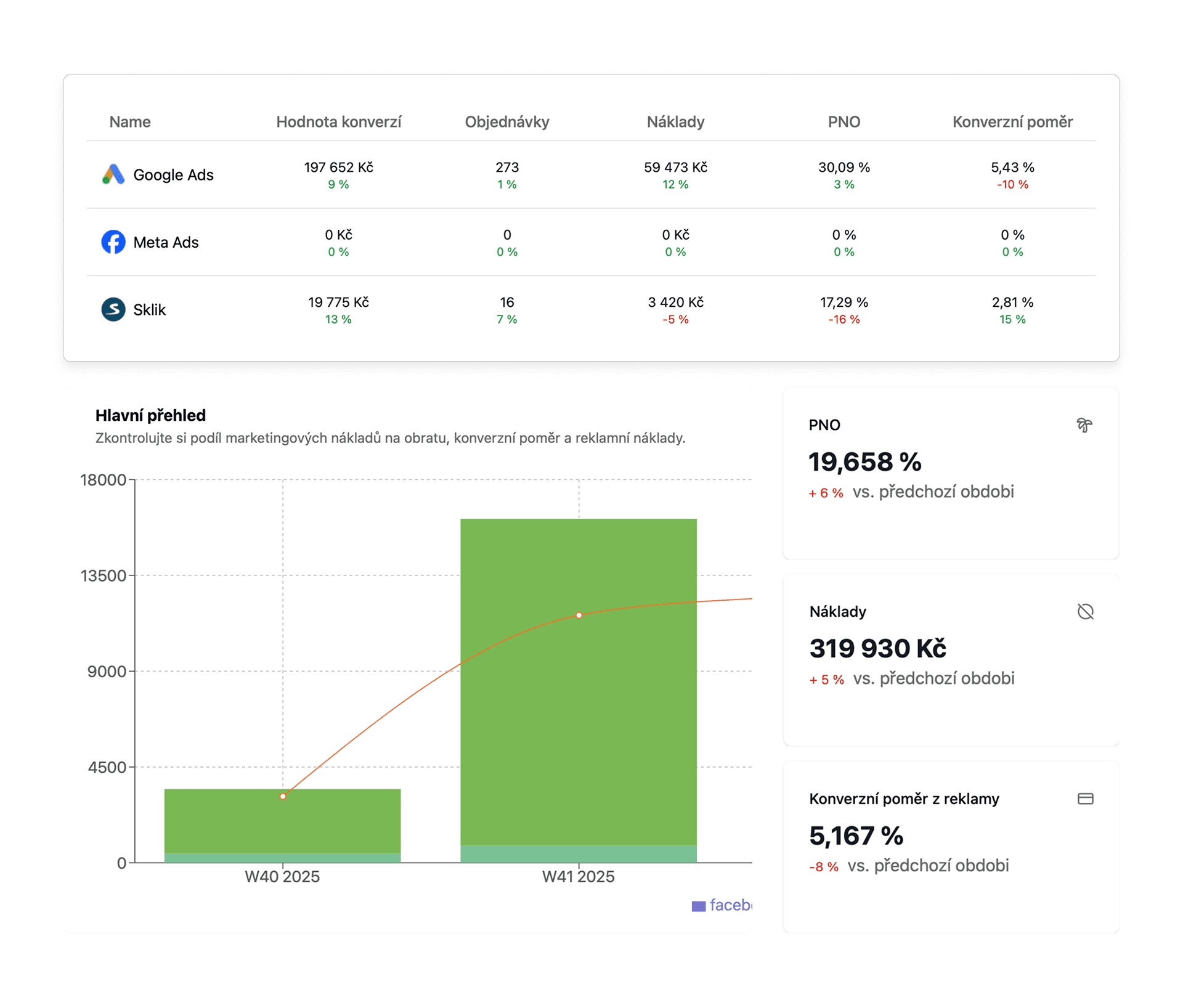Click the facebook legend label
1183x1008 pixels.
pos(731,905)
